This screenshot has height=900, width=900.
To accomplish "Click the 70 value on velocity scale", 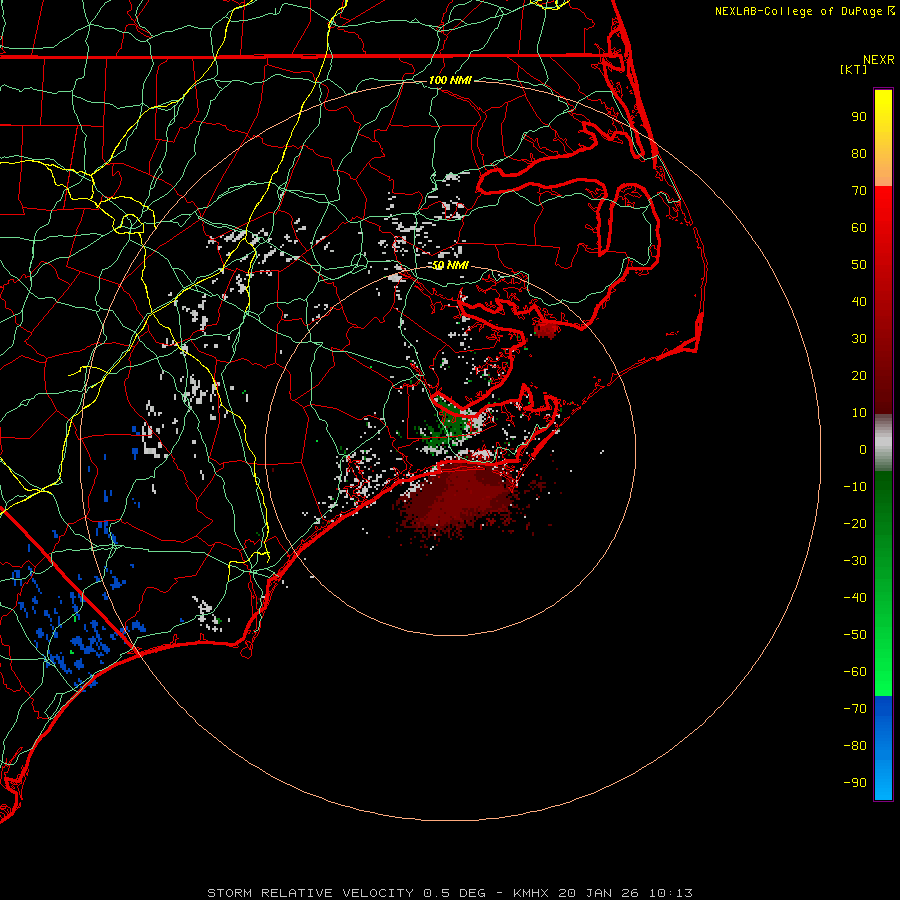I will (859, 191).
